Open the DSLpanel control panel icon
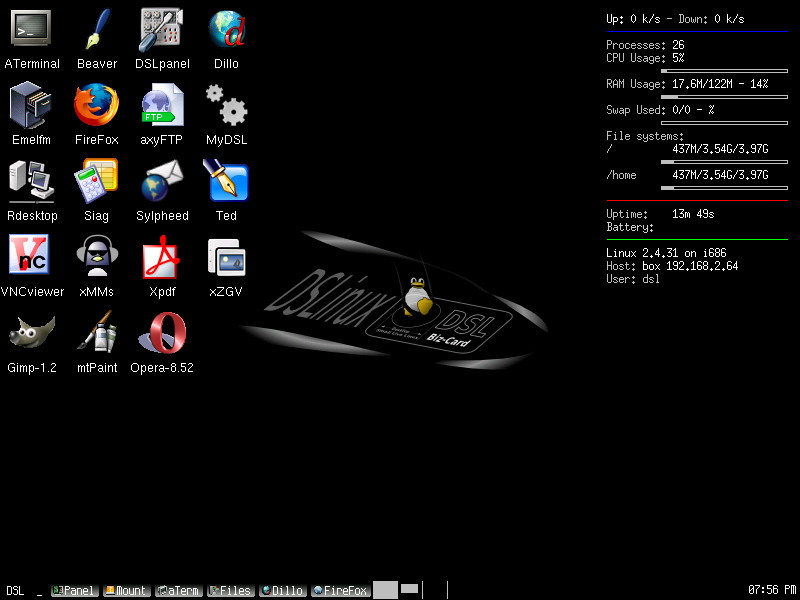The image size is (800, 600). point(161,29)
